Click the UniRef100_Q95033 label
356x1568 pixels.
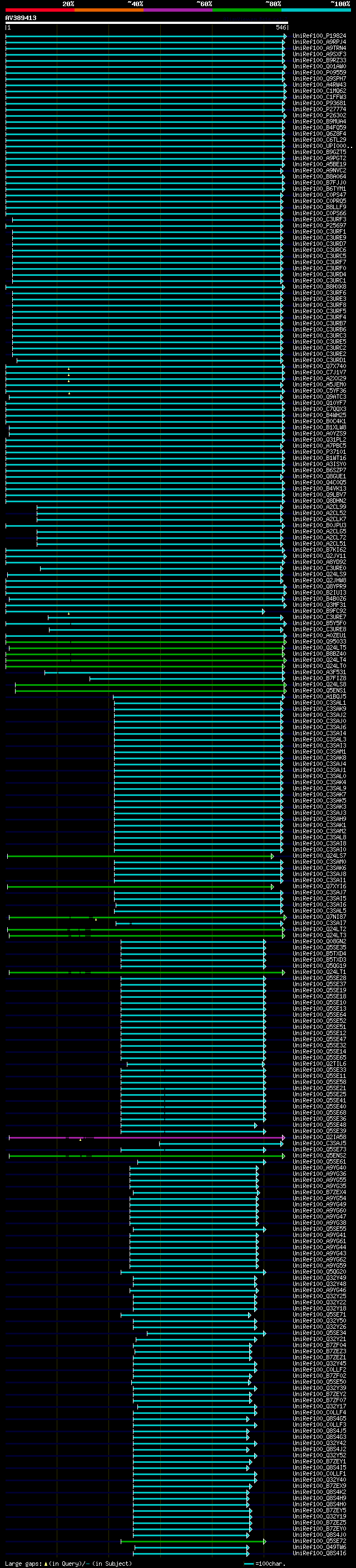pyautogui.click(x=319, y=641)
